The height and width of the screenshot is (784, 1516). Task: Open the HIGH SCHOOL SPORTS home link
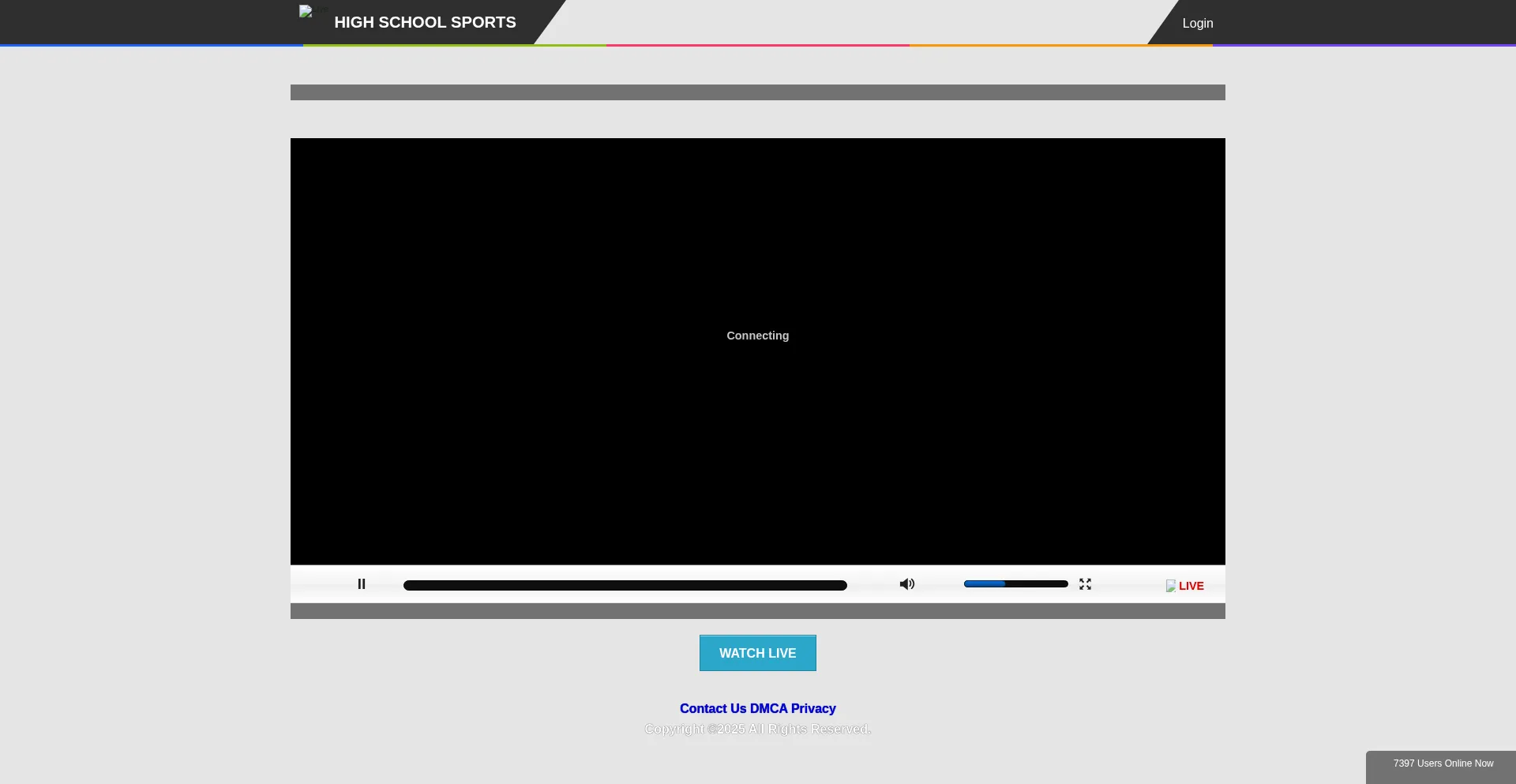pyautogui.click(x=425, y=22)
